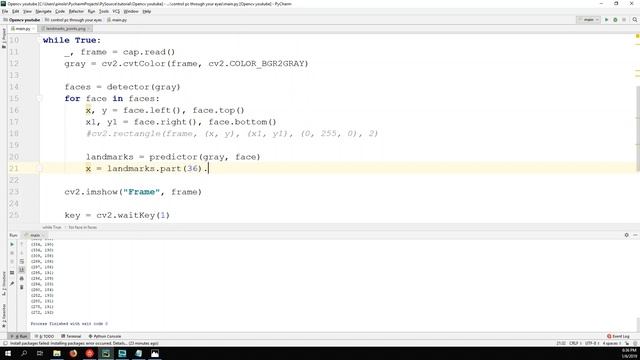Image resolution: width=640 pixels, height=360 pixels.
Task: Toggle soft-wrap in Run console
Action: click(x=22, y=261)
